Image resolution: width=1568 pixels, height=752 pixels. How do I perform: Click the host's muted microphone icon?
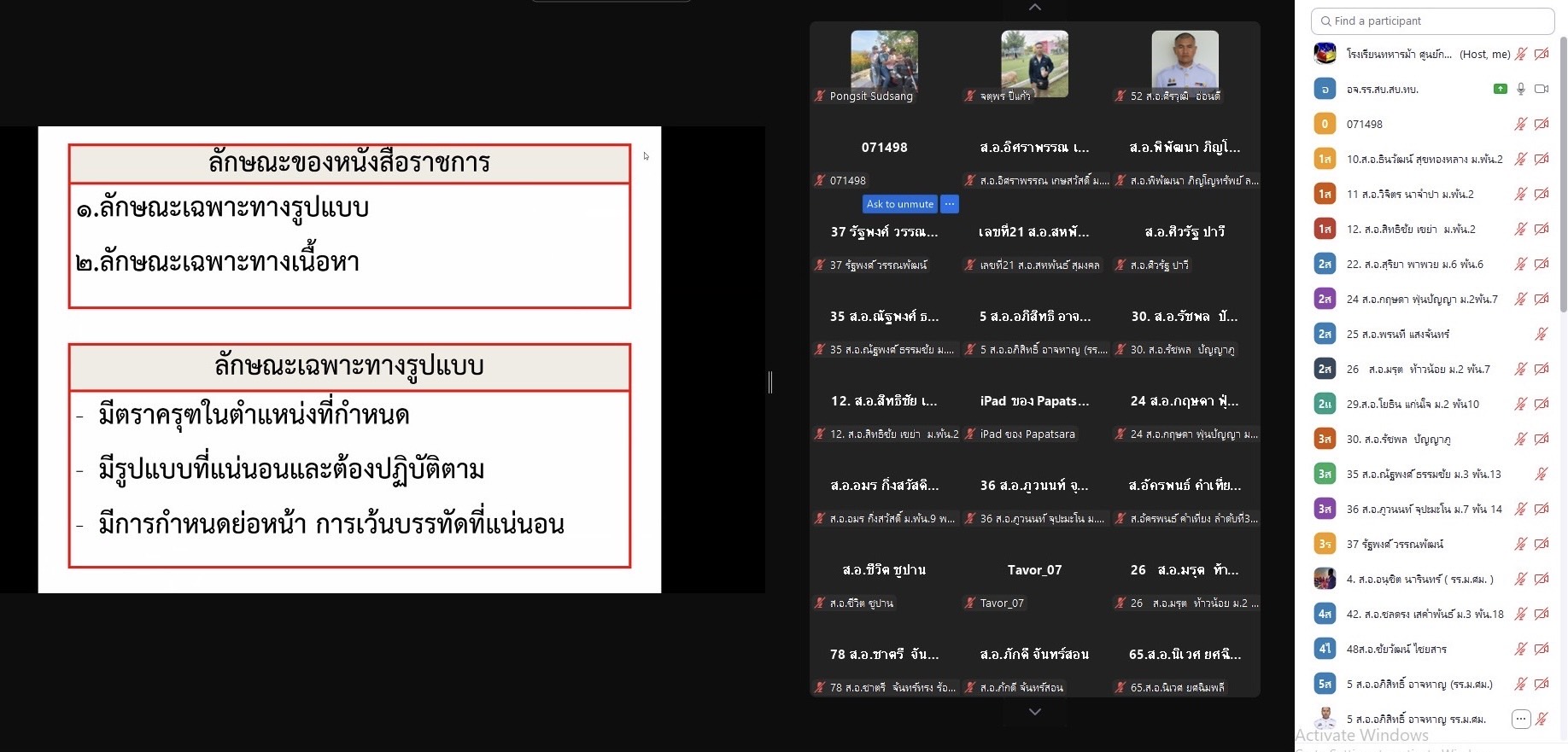1520,54
